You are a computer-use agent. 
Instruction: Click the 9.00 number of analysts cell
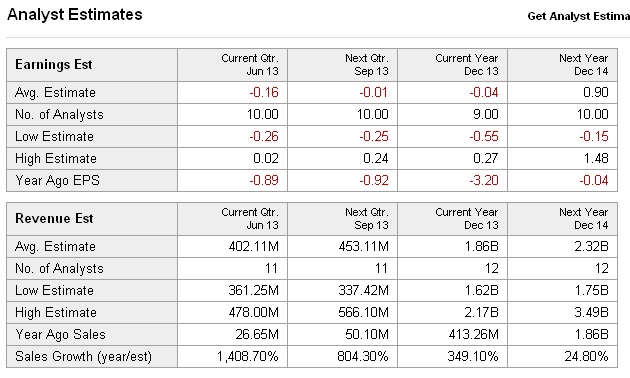pos(452,115)
